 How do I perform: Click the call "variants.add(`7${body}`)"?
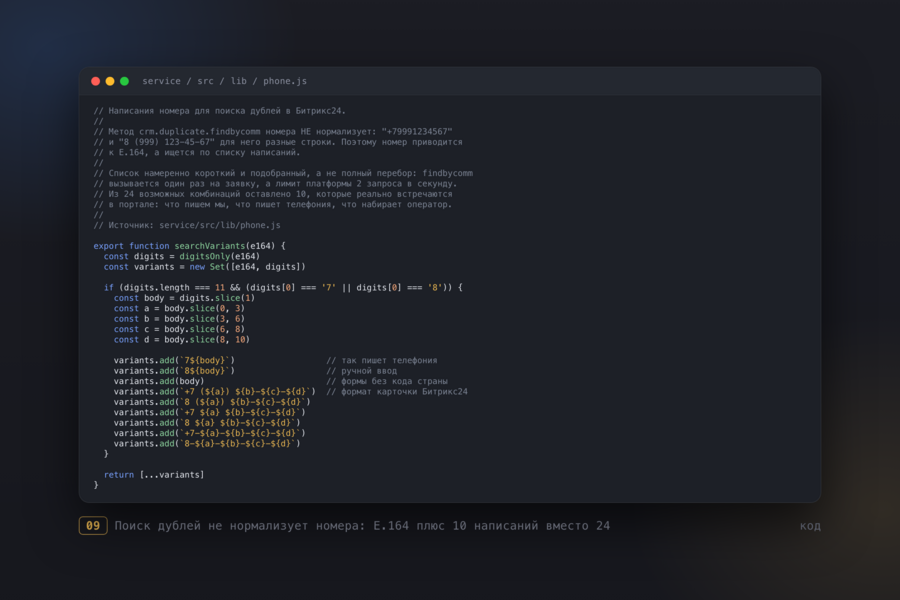[174, 360]
